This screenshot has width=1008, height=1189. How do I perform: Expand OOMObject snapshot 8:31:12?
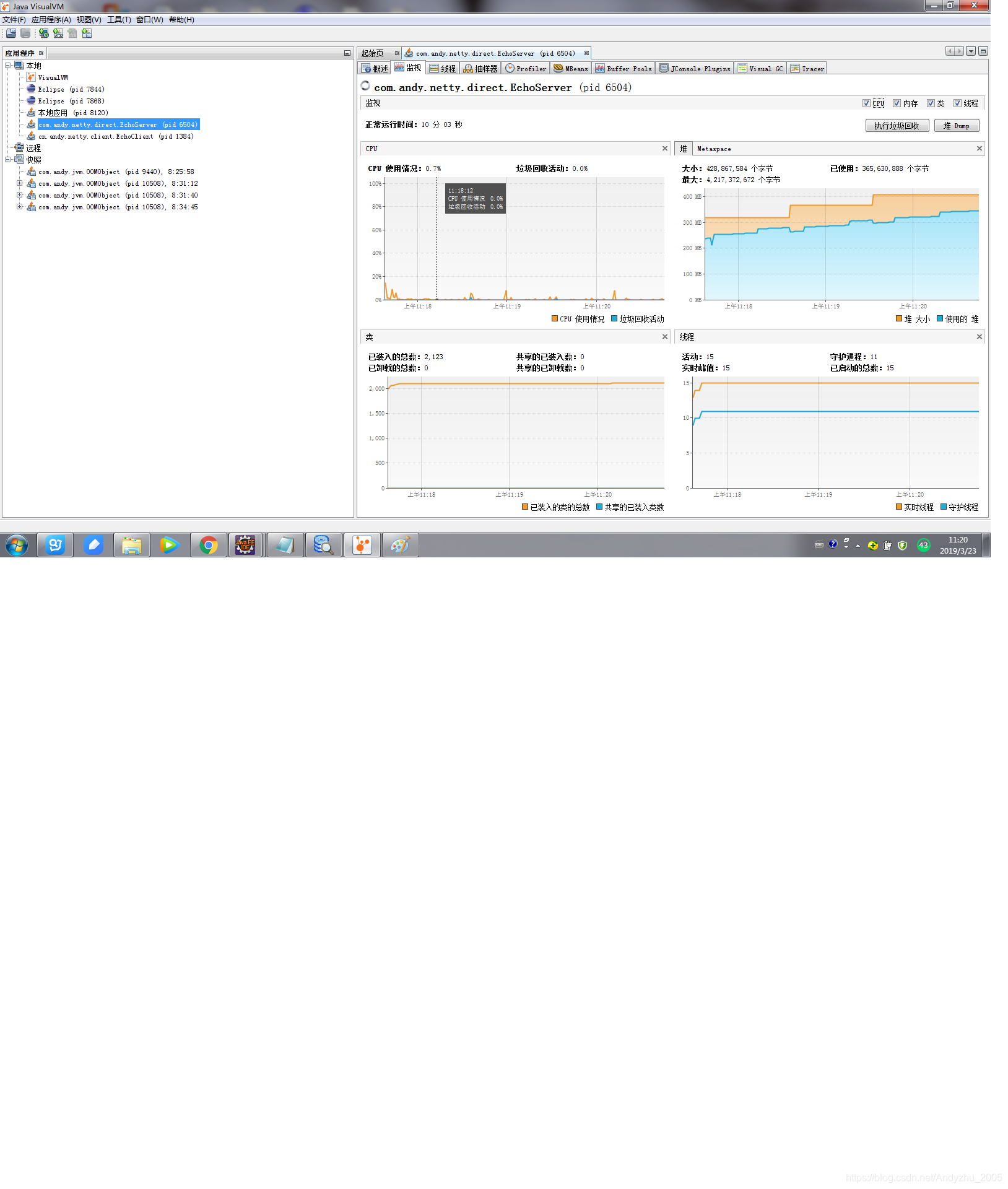tap(19, 183)
